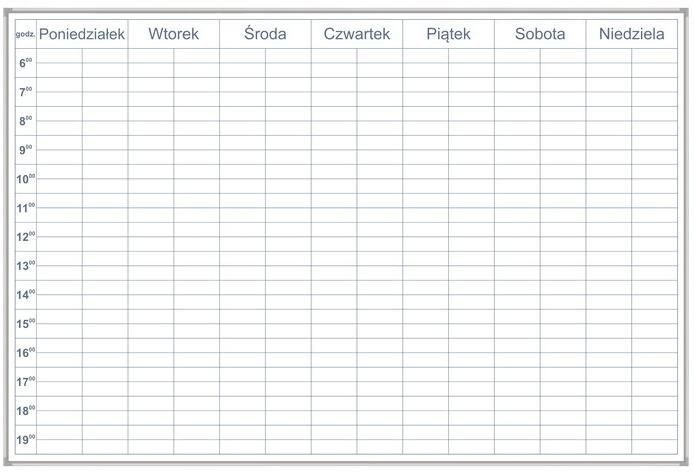
Task: Select the Sobota column header
Action: [x=540, y=34]
